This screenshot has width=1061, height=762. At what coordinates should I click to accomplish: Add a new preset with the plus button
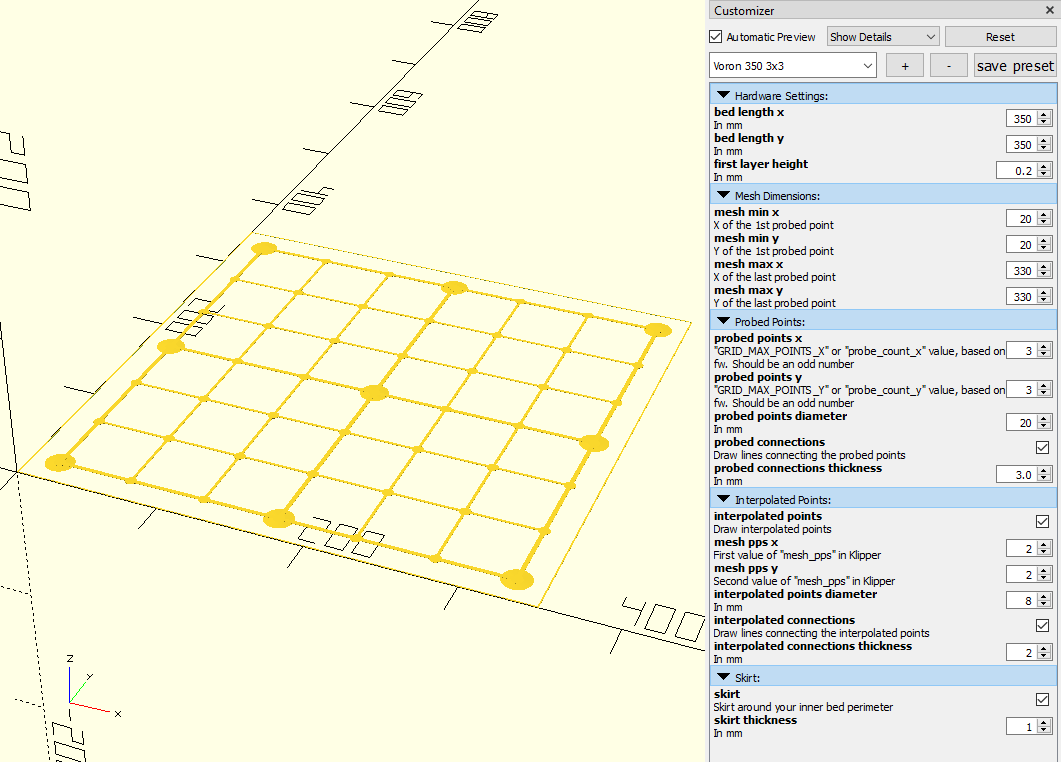click(x=904, y=65)
